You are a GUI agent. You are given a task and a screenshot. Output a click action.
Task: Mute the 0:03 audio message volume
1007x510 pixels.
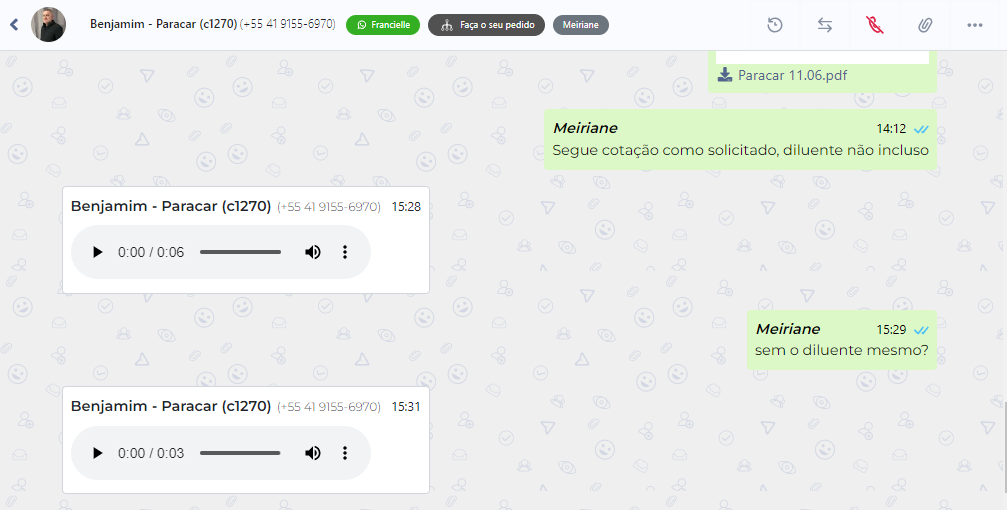coord(313,453)
